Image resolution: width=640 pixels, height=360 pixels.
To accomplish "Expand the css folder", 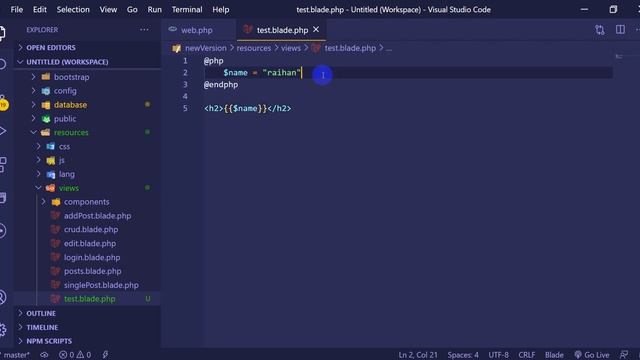I will [64, 146].
